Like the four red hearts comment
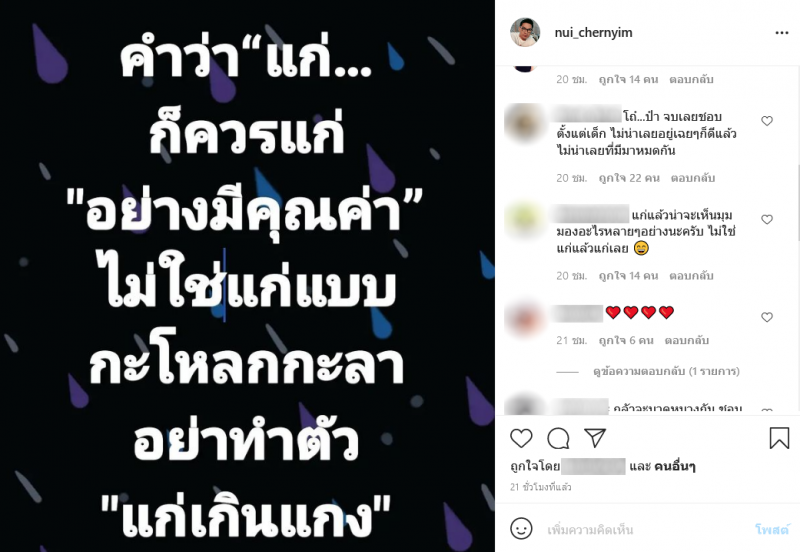Screen dimensions: 800x552 click(767, 317)
